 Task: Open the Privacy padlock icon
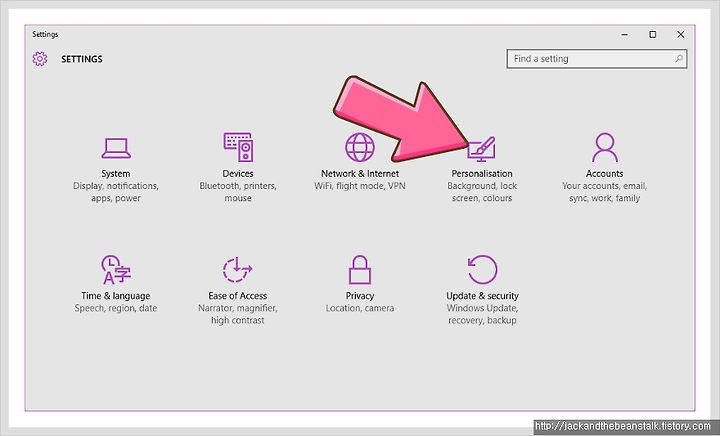point(360,269)
